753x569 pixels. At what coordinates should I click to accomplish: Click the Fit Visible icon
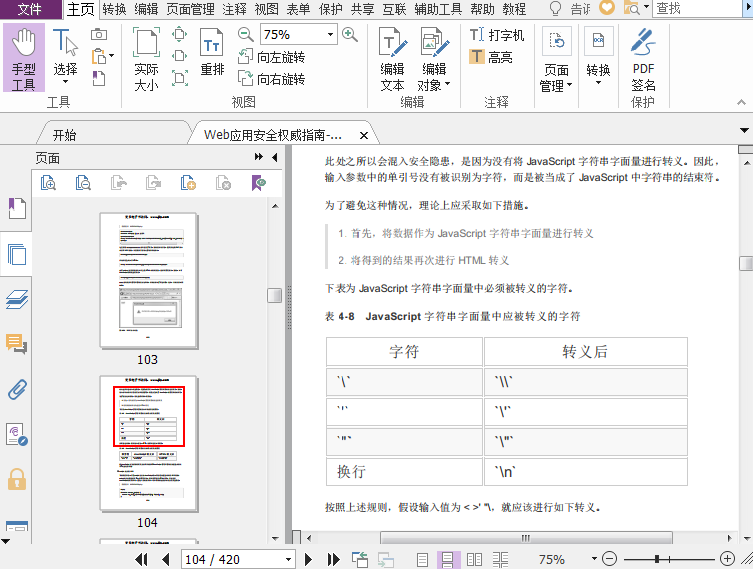[180, 78]
